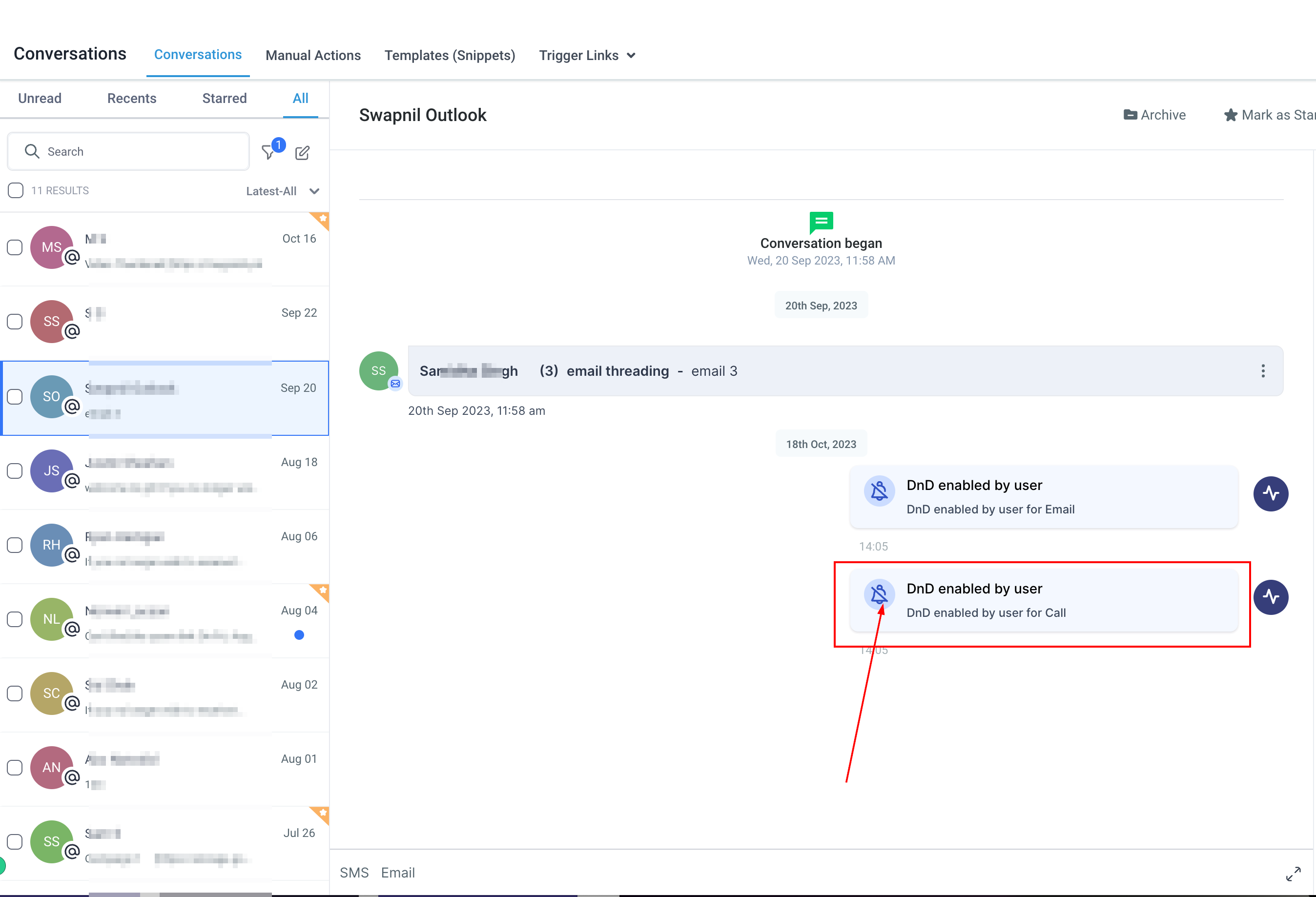Check the Aug 06 RH conversation checkbox
Image resolution: width=1316 pixels, height=897 pixels.
15,545
